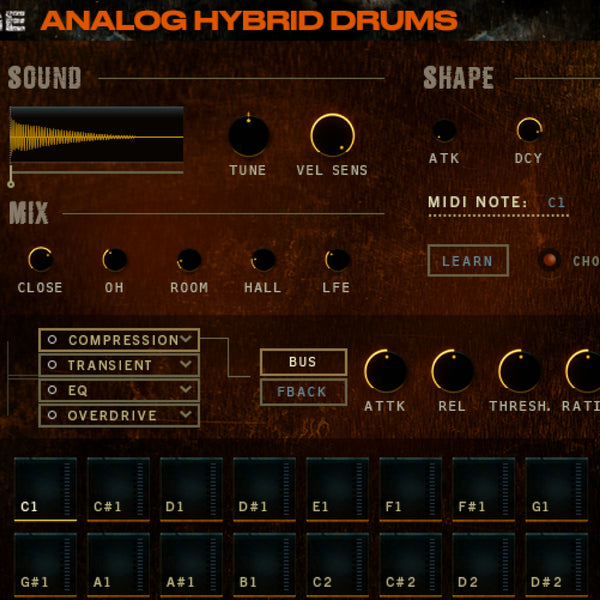Expand the OVERDRIVE dropdown arrow
This screenshot has width=600, height=600.
tap(186, 414)
